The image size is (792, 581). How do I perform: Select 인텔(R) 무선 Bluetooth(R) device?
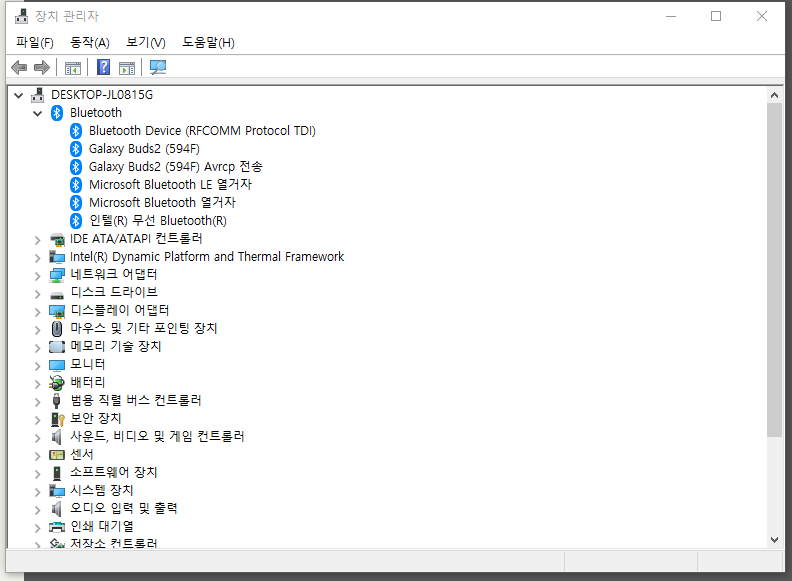point(158,221)
